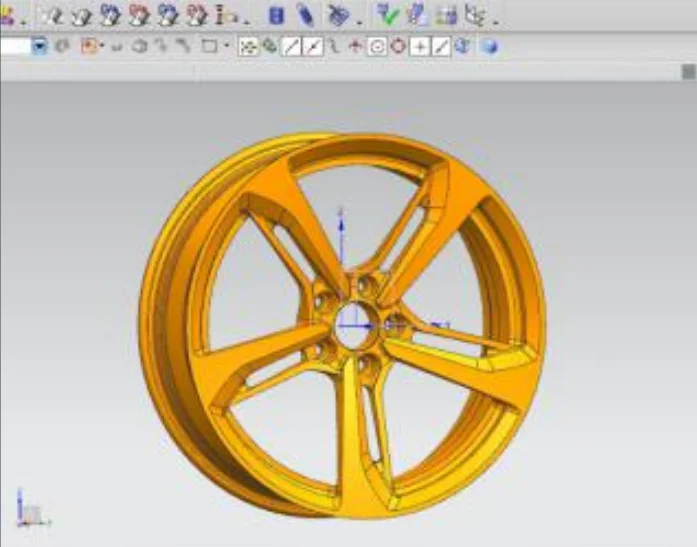The image size is (697, 547).
Task: Click the green checkmark icon
Action: (x=387, y=15)
